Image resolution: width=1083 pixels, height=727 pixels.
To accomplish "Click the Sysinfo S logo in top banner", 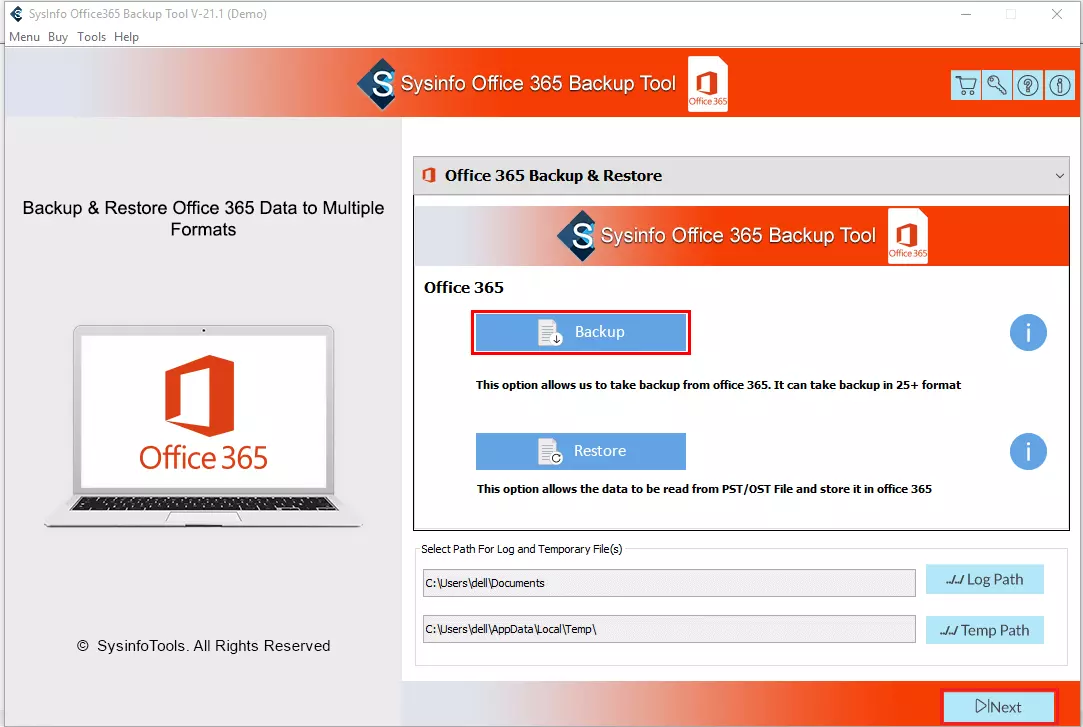I will tap(377, 84).
